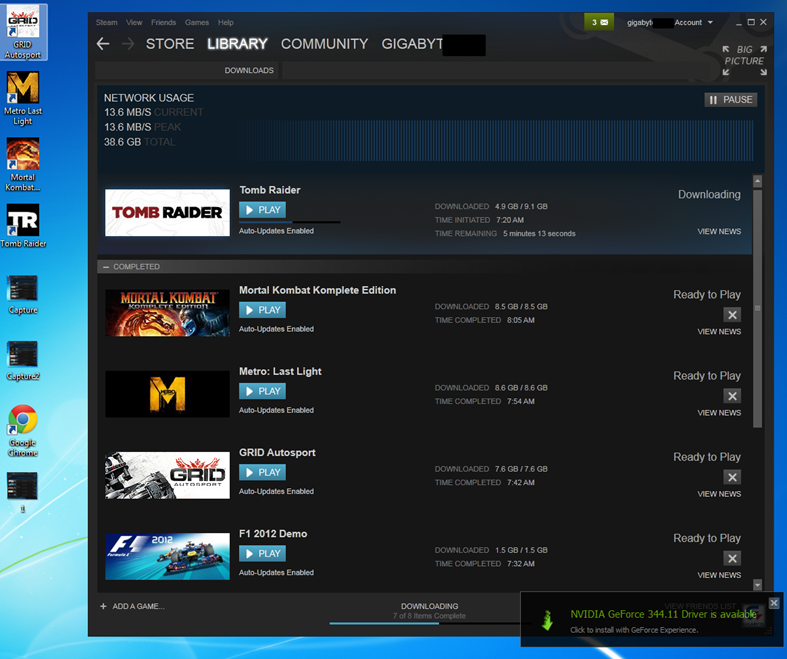This screenshot has height=659, width=787.
Task: Open the dark desktop screenshot file below Chrome
Action: [x=23, y=491]
